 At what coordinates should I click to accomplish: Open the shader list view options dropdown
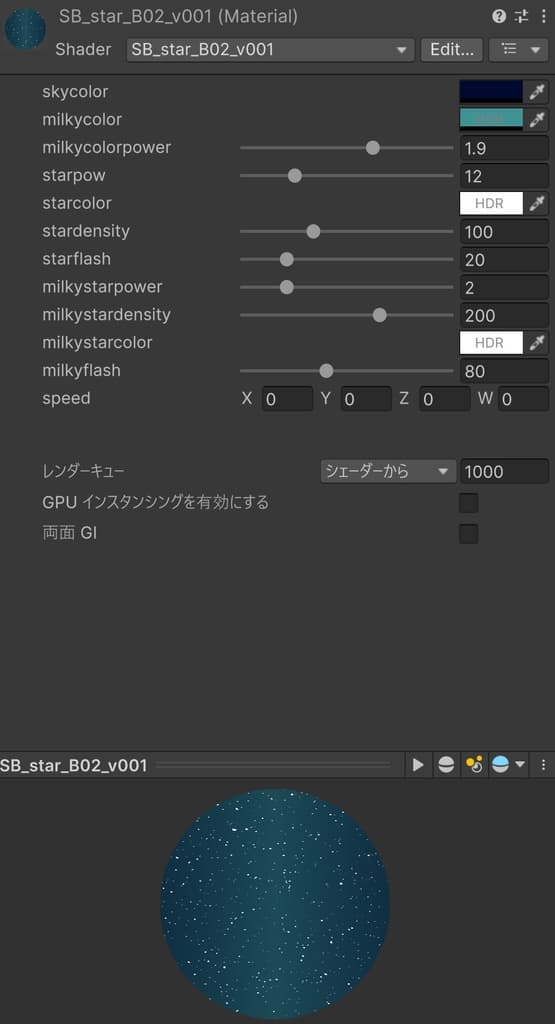click(518, 50)
